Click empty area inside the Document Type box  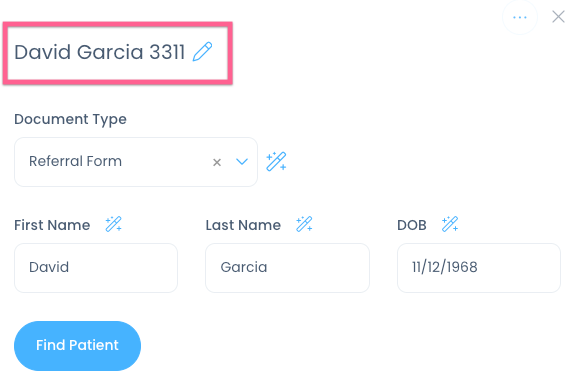pyautogui.click(x=165, y=162)
